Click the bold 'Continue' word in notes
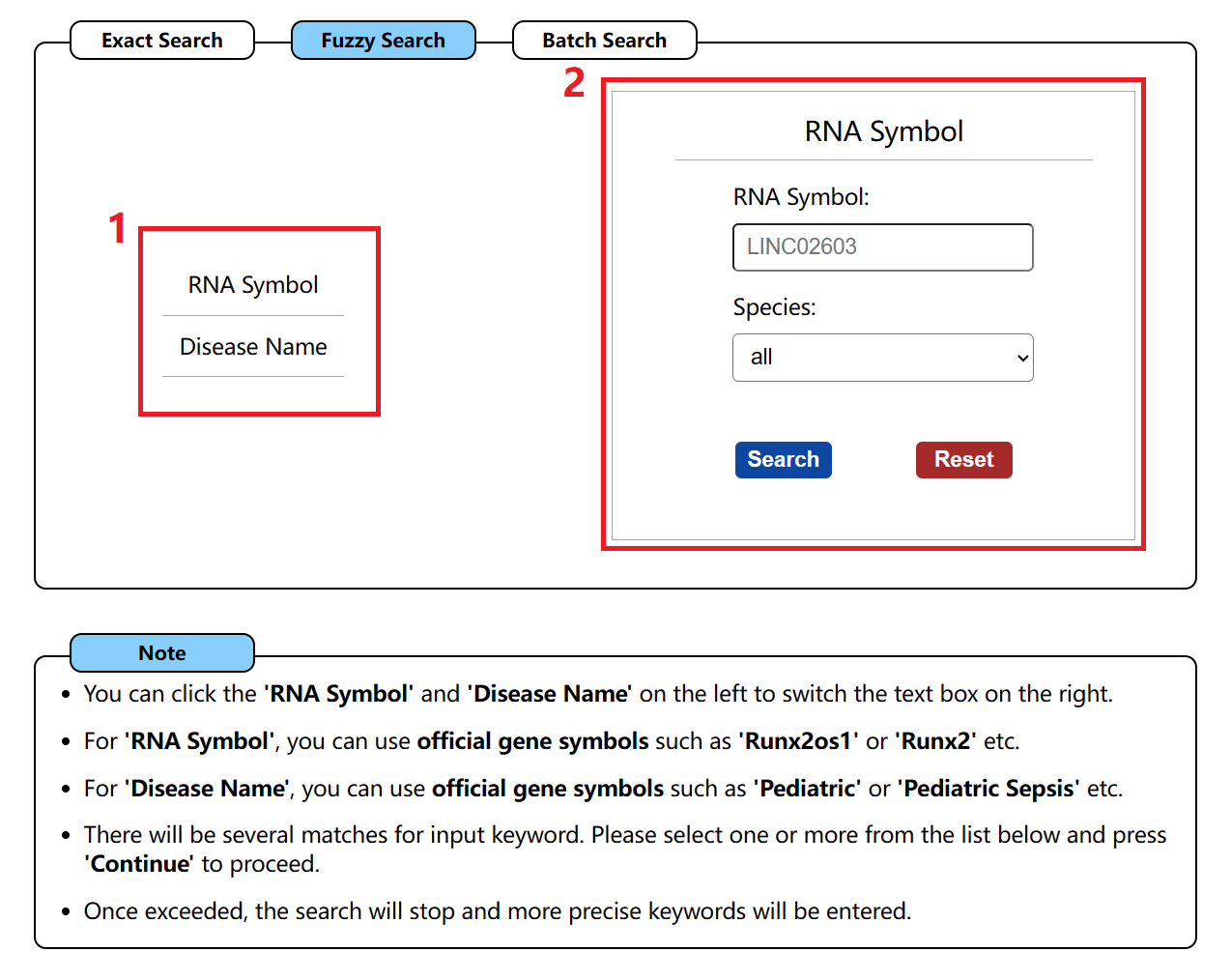This screenshot has height=980, width=1231. pyautogui.click(x=139, y=864)
